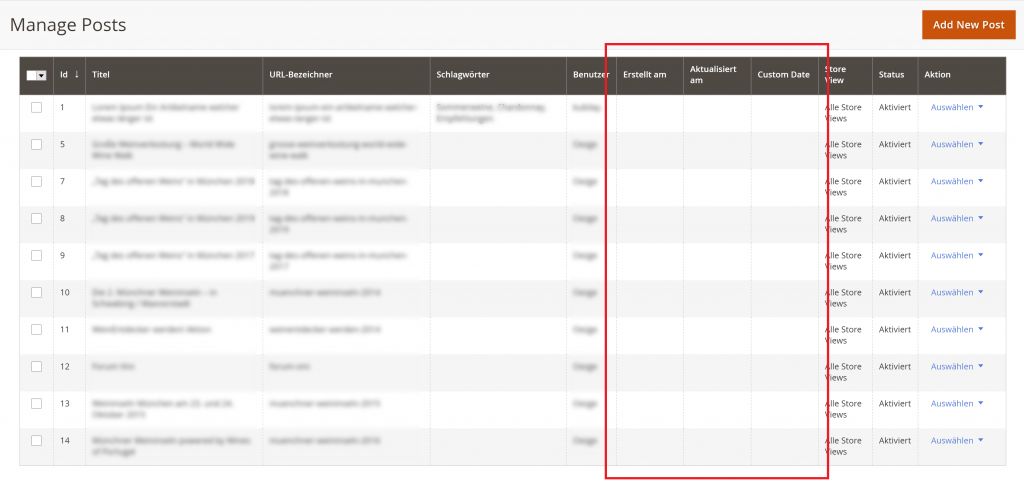Tick the checkbox for post Id 11
The width and height of the screenshot is (1024, 501).
37,329
